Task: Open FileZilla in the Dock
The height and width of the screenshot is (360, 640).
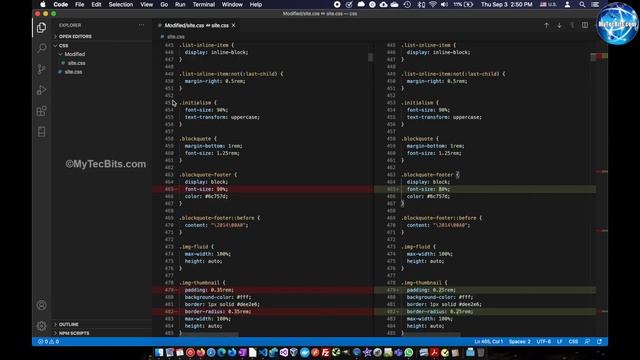Action: pyautogui.click(x=325, y=352)
